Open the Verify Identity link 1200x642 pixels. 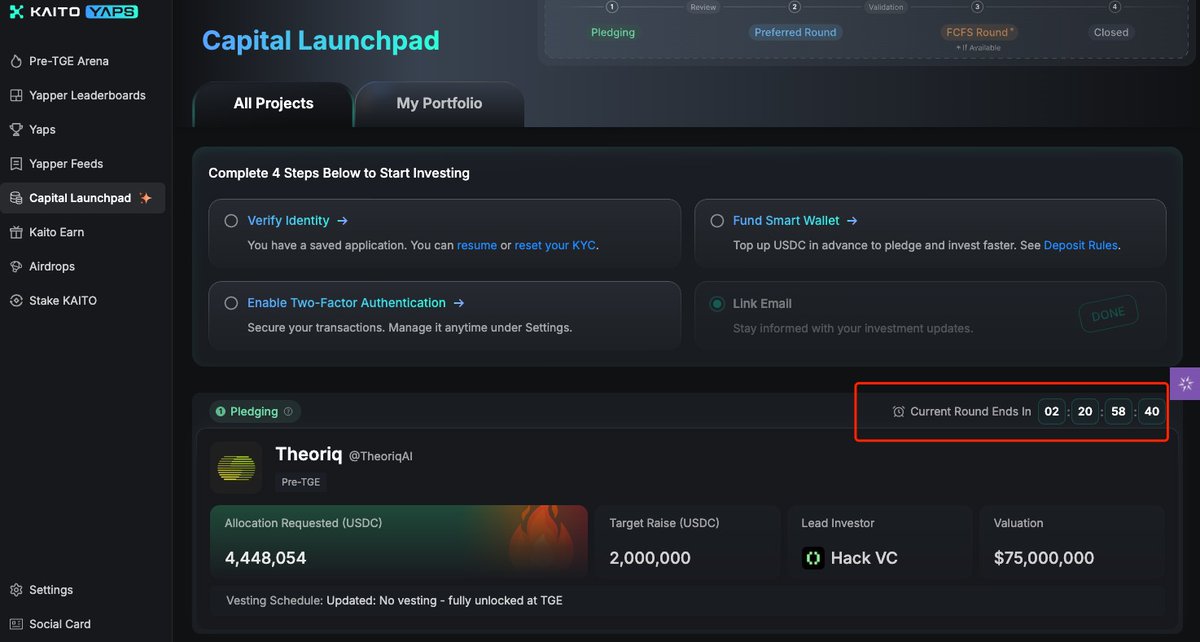(x=298, y=221)
